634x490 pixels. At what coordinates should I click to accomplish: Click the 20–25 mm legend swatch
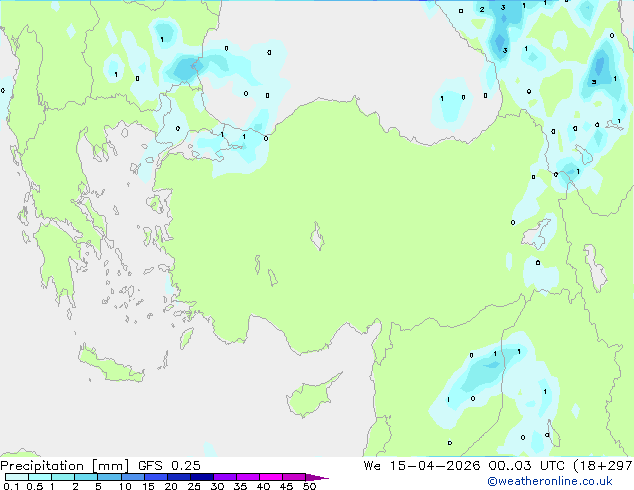178,477
